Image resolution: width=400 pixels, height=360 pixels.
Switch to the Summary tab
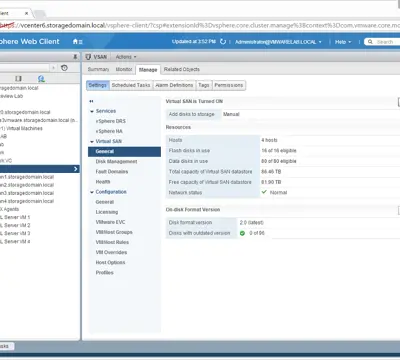tap(98, 69)
